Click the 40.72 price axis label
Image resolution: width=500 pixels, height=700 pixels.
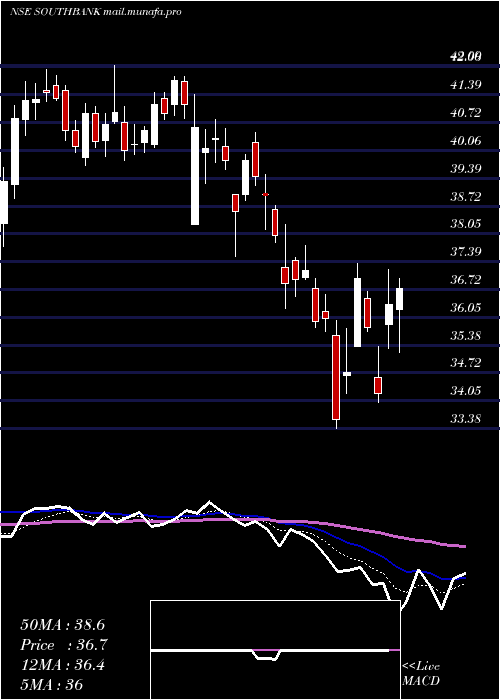465,112
